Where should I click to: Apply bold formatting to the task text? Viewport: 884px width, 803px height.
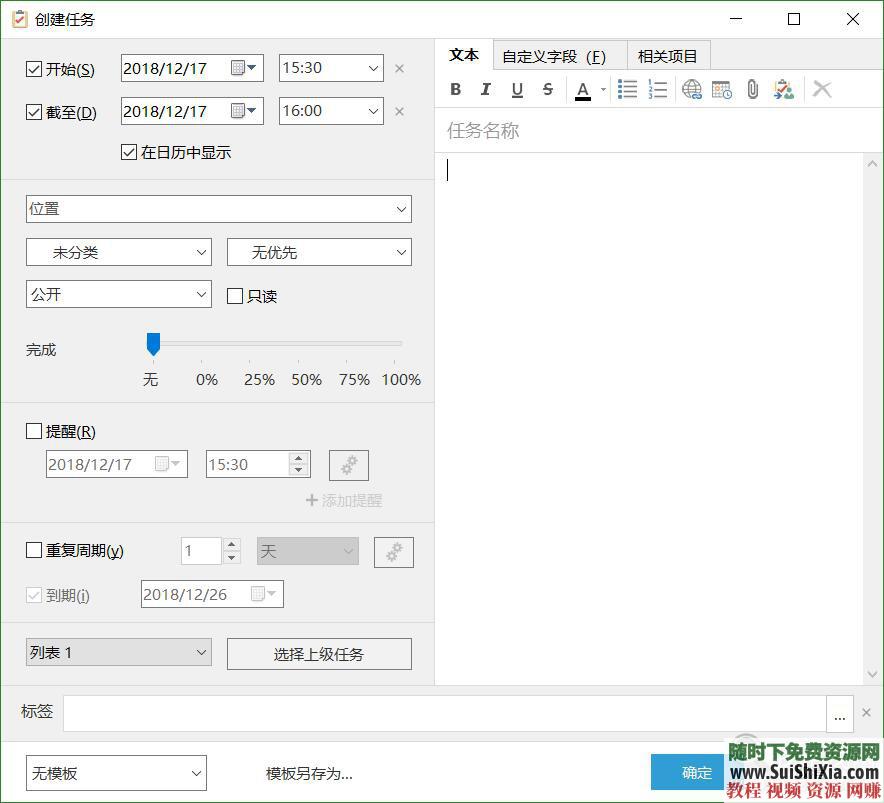click(x=456, y=89)
